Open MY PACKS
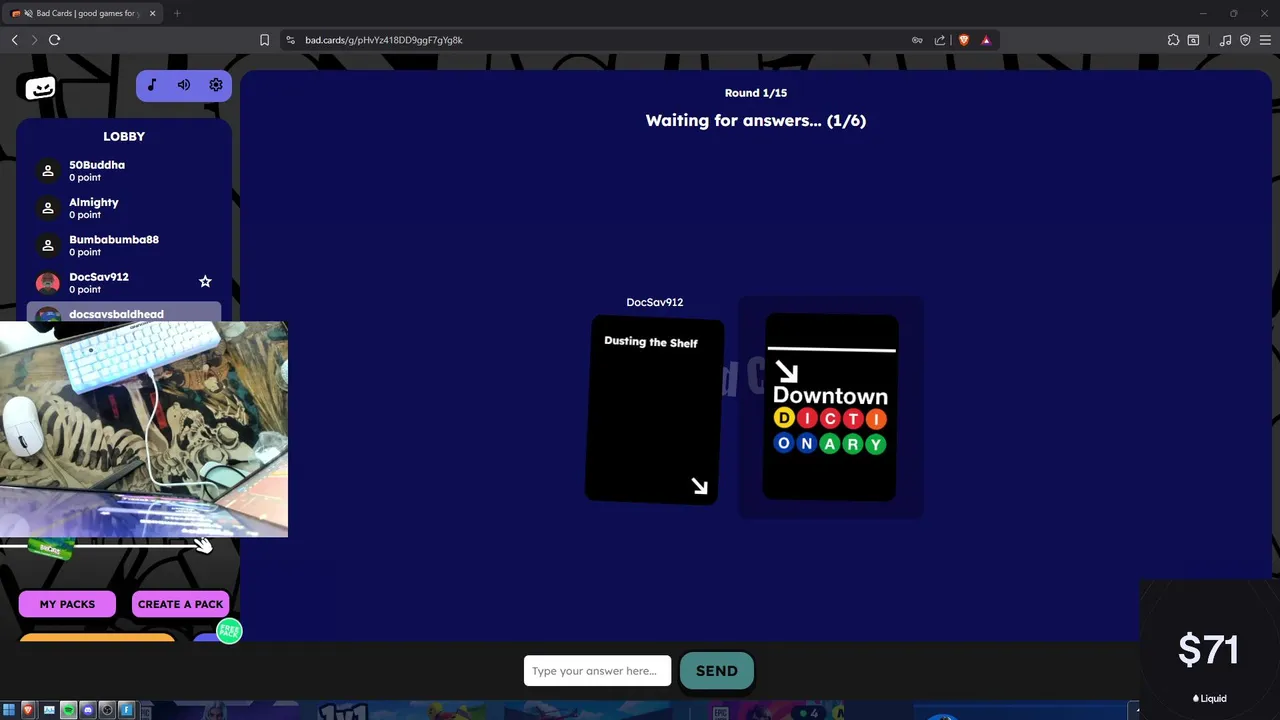 click(67, 604)
